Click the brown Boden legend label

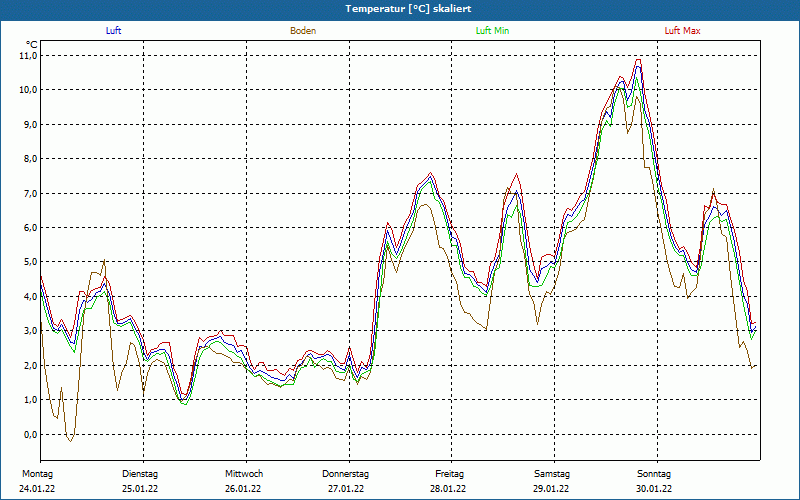point(303,31)
